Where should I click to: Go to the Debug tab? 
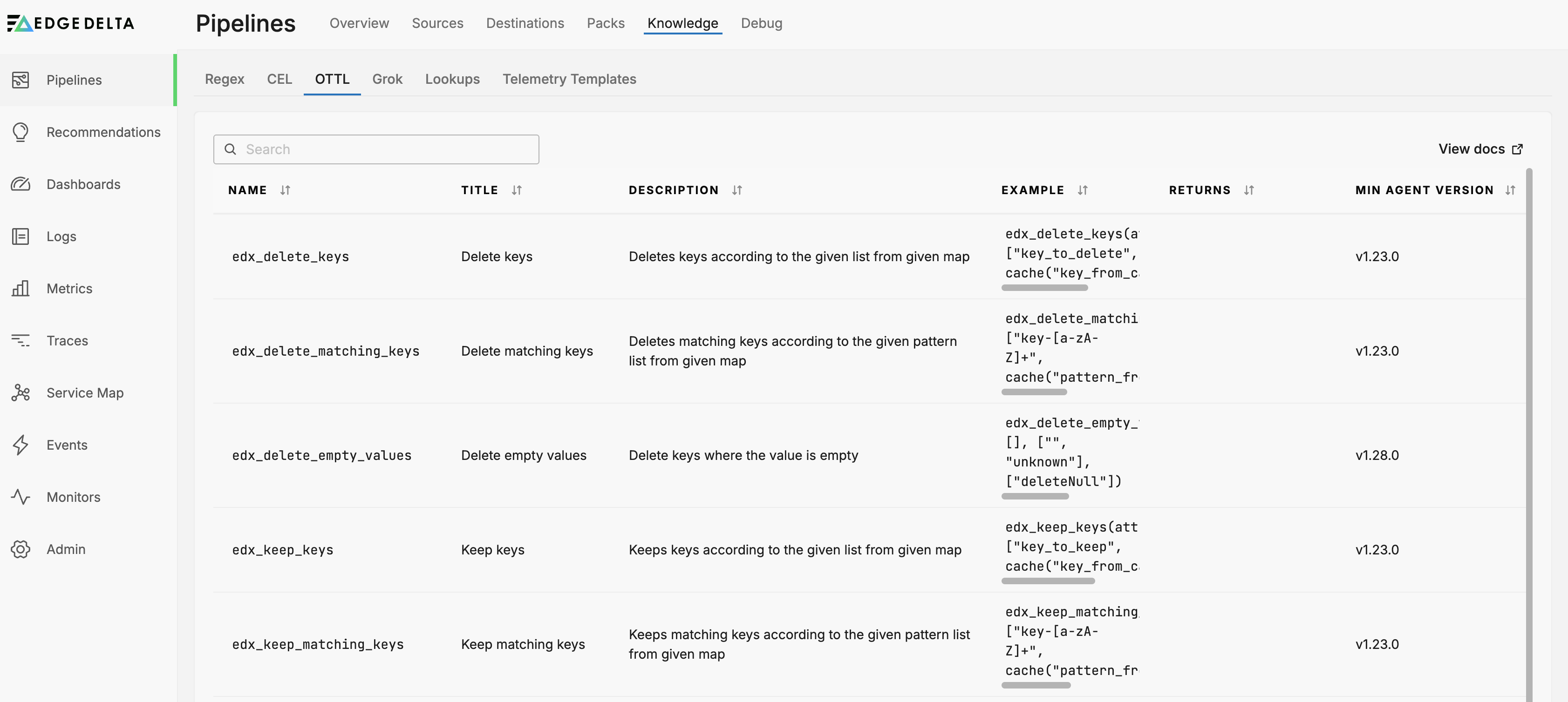(762, 23)
